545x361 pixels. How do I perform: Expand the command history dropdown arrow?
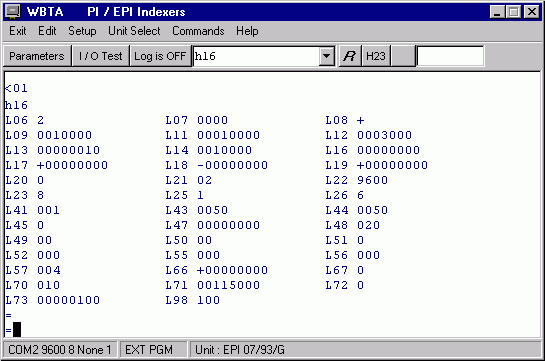326,56
